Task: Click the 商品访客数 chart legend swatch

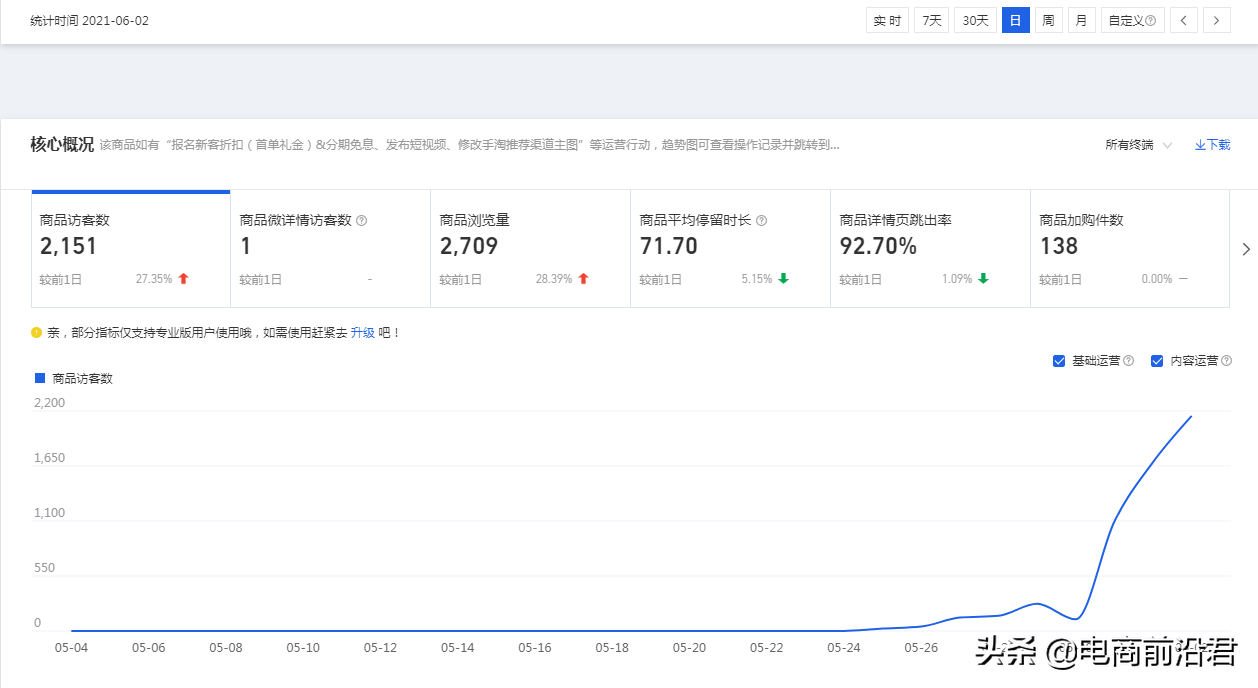Action: (40, 378)
